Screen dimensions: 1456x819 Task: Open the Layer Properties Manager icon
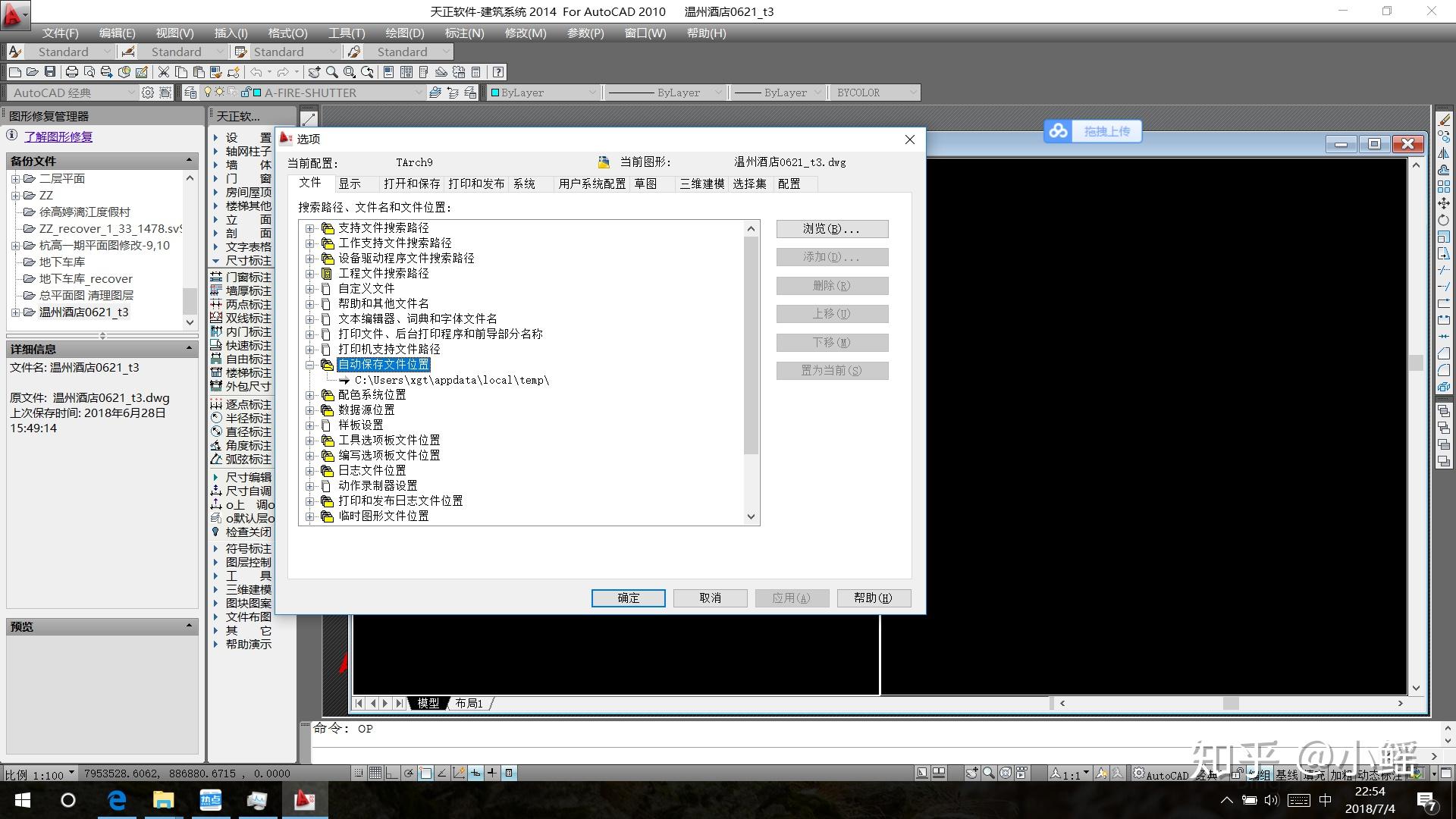pyautogui.click(x=190, y=93)
